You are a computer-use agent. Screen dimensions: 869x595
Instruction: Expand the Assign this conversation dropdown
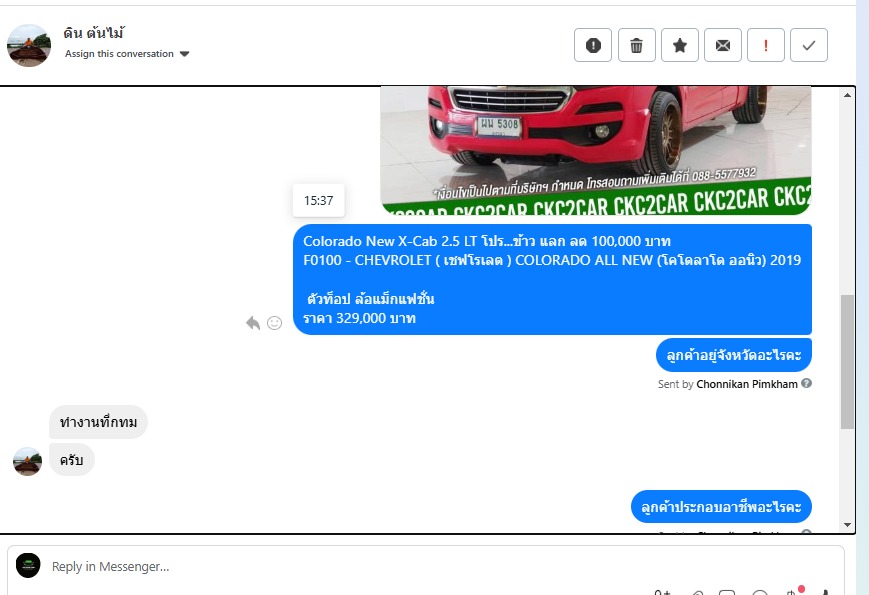[x=127, y=54]
